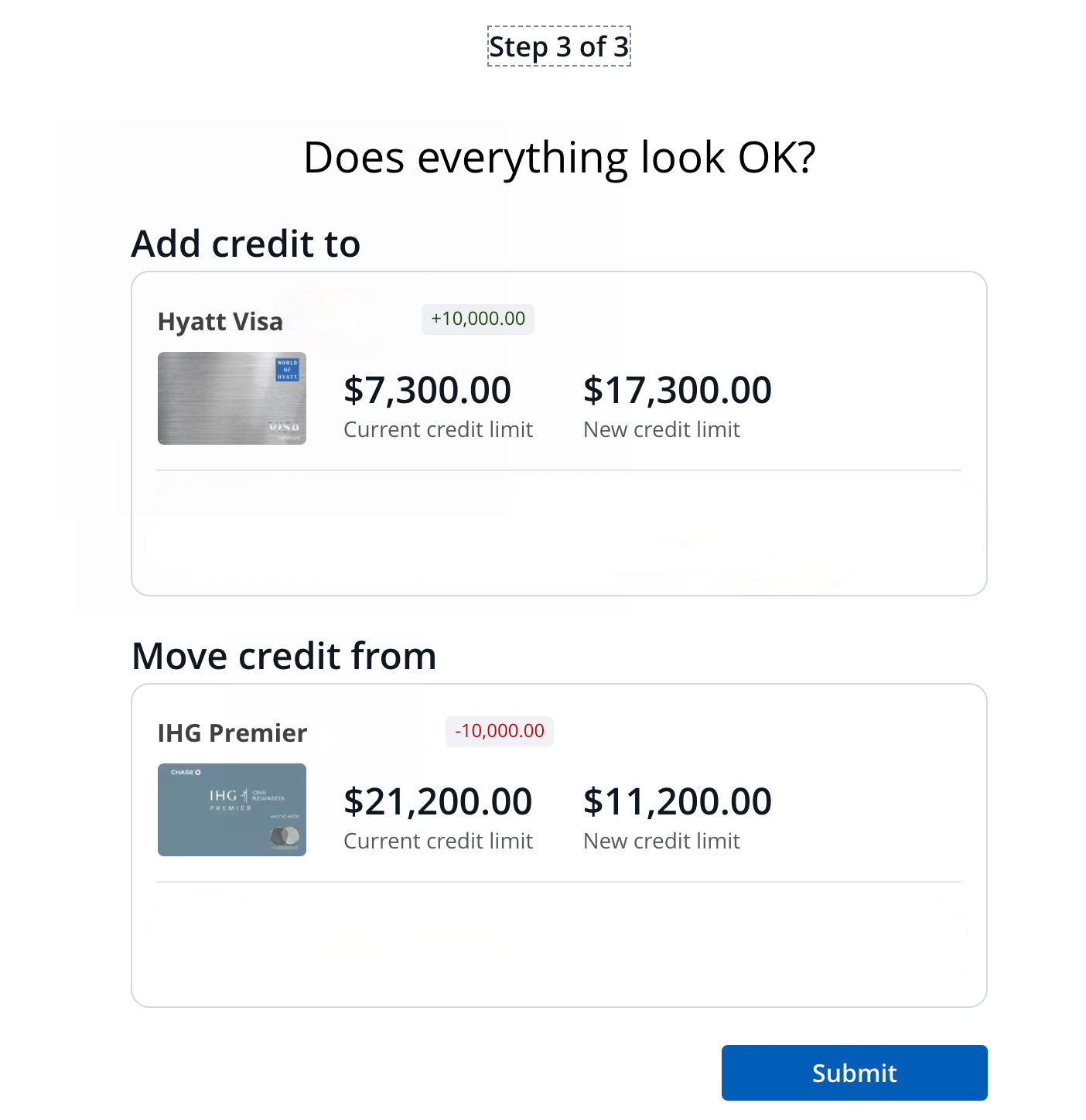Select the green +10,000.00 amount badge
Image resolution: width=1086 pixels, height=1120 pixels.
point(477,319)
